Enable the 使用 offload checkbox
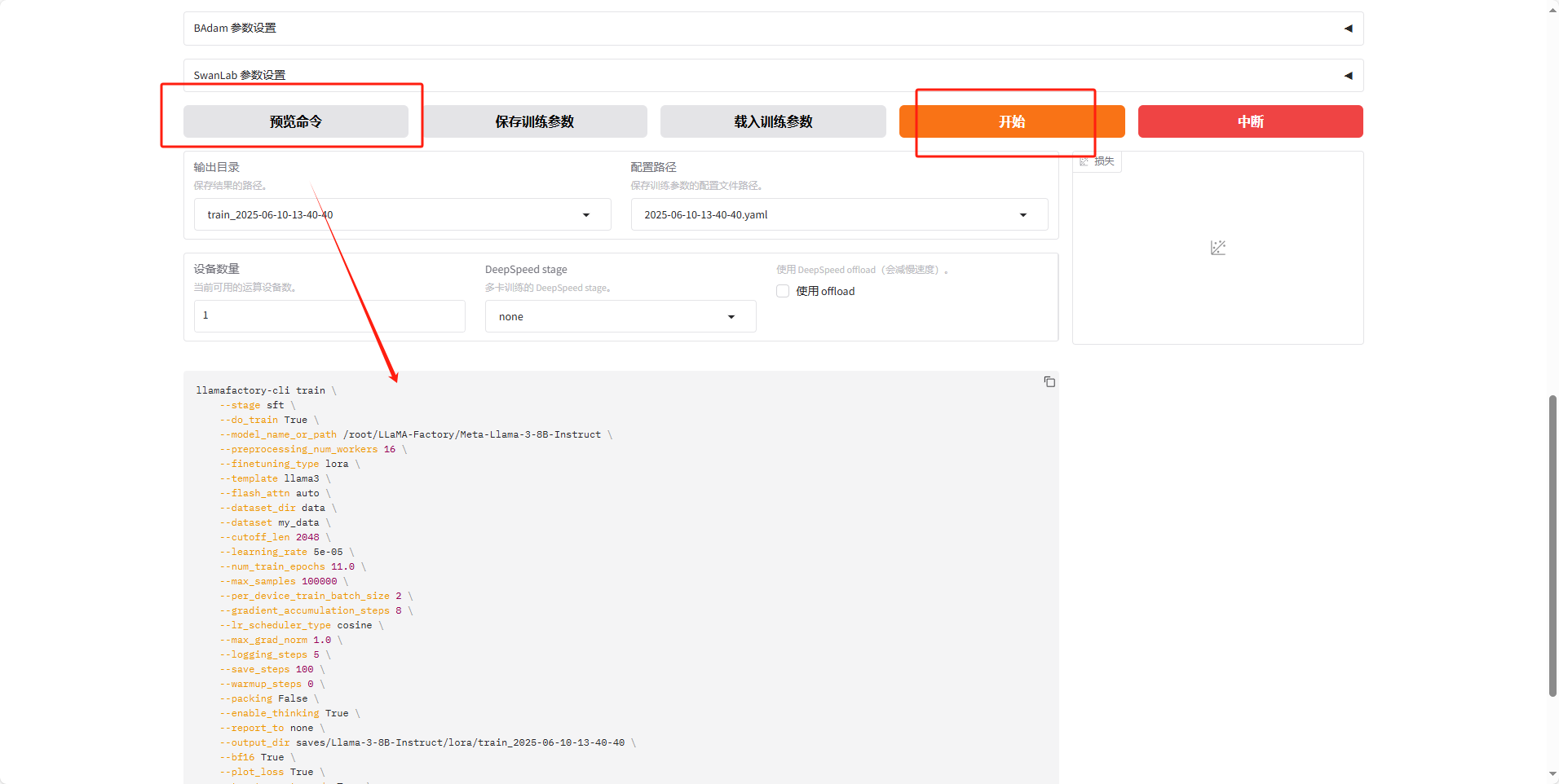The height and width of the screenshot is (784, 1559). (x=783, y=291)
